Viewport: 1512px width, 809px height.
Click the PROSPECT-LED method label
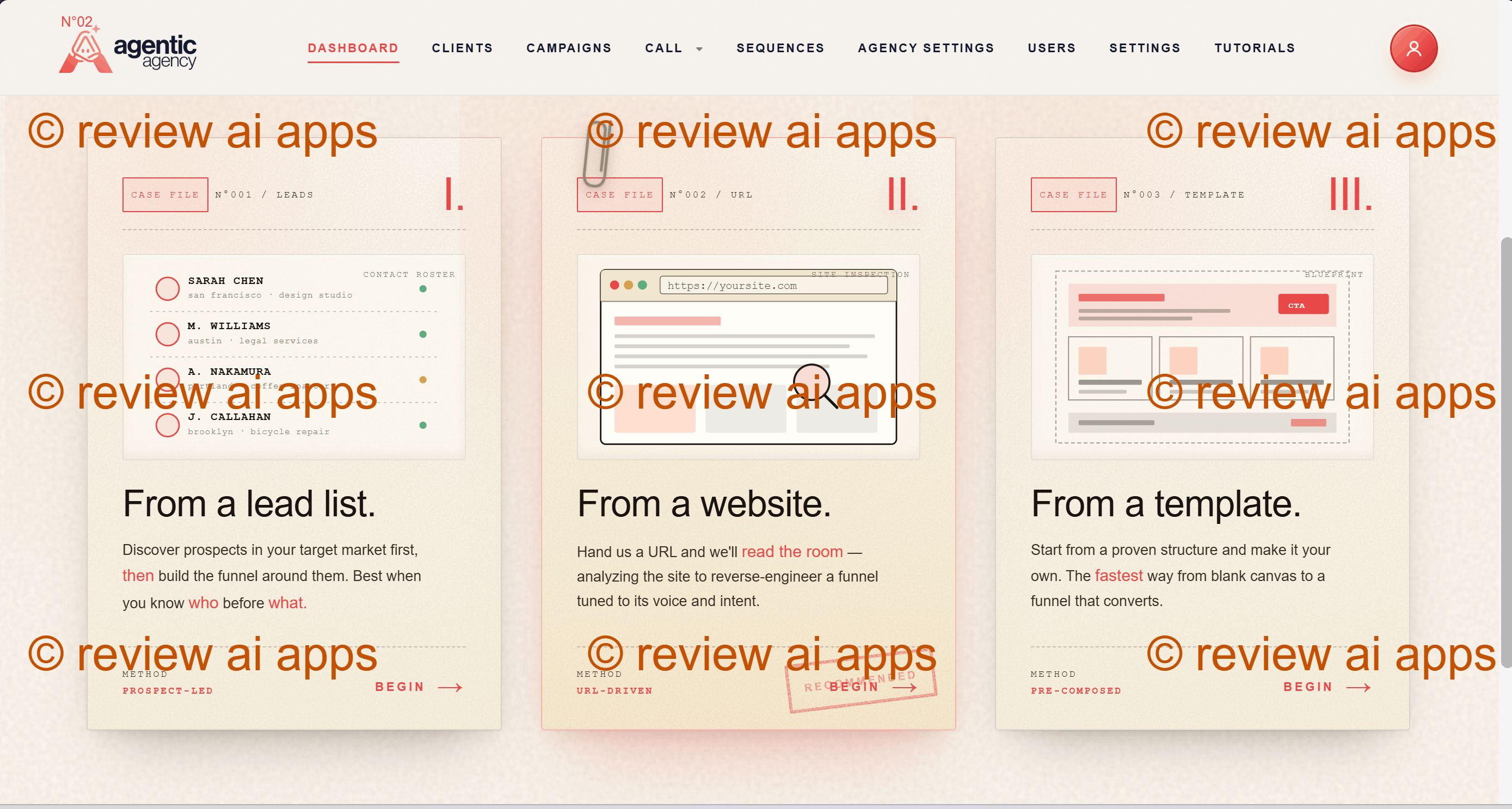tap(168, 690)
